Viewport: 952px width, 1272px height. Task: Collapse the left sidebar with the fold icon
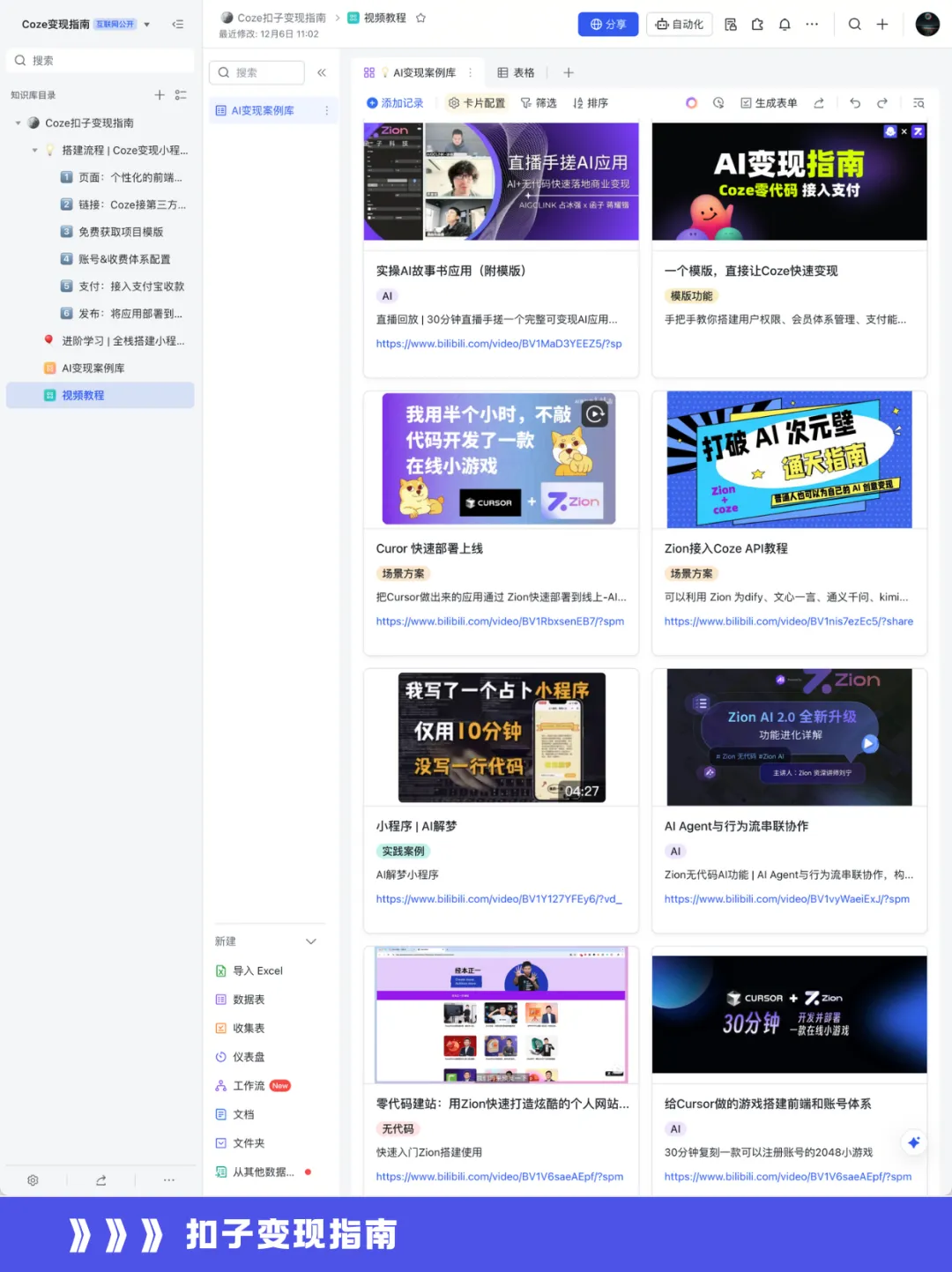pyautogui.click(x=178, y=25)
